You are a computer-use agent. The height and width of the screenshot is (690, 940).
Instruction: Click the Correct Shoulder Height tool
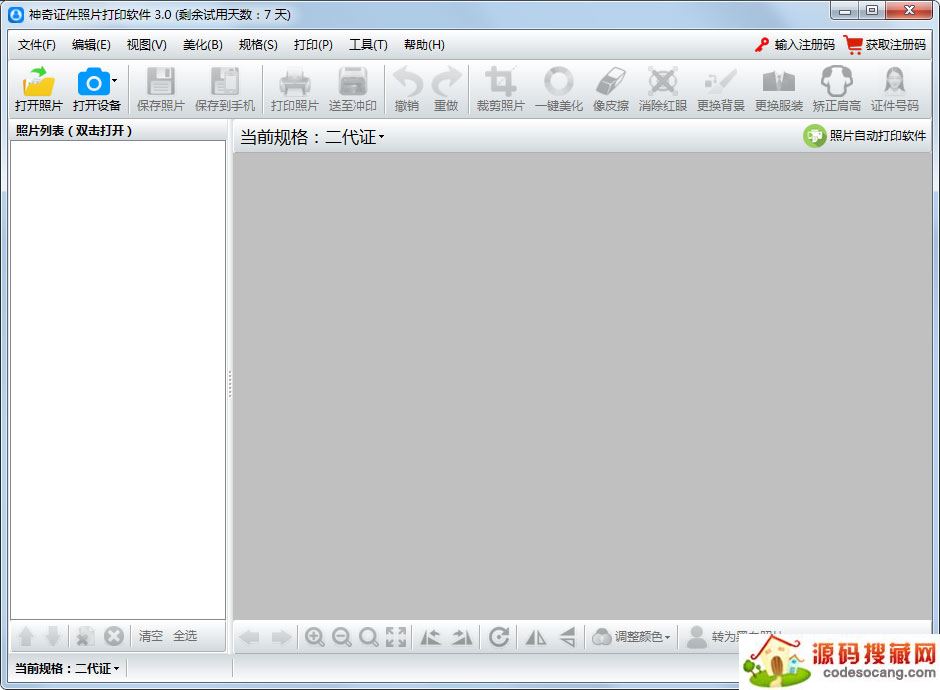coord(836,83)
